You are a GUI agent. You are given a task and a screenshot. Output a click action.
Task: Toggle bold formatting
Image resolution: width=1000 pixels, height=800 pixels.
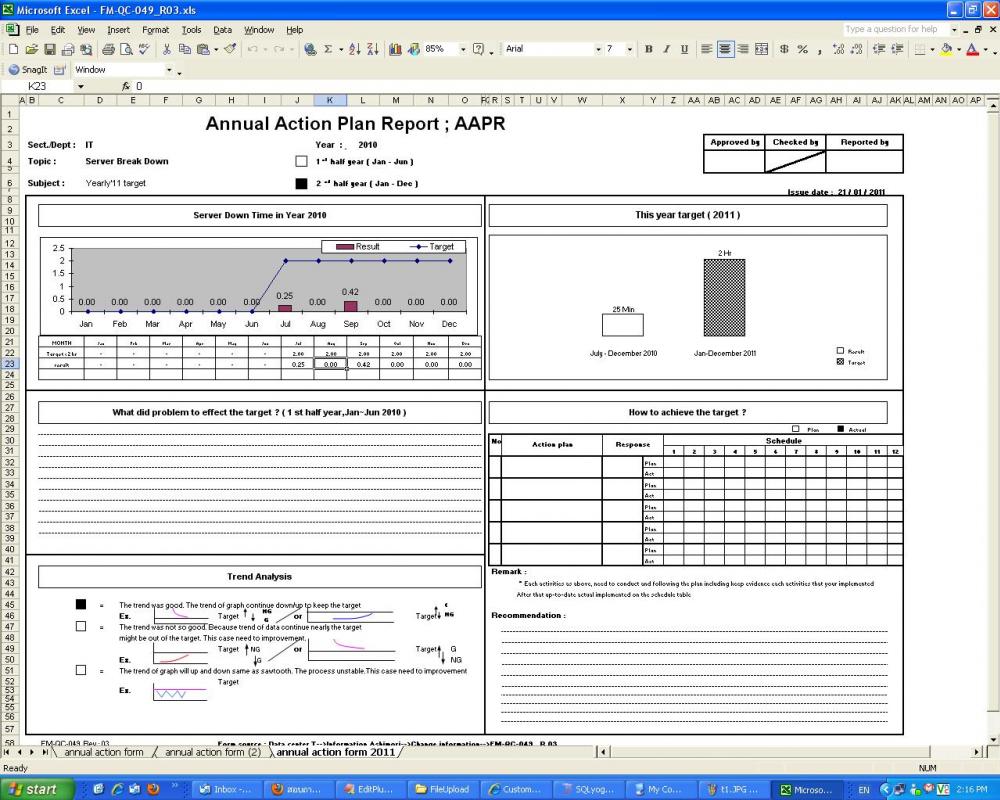pos(649,49)
